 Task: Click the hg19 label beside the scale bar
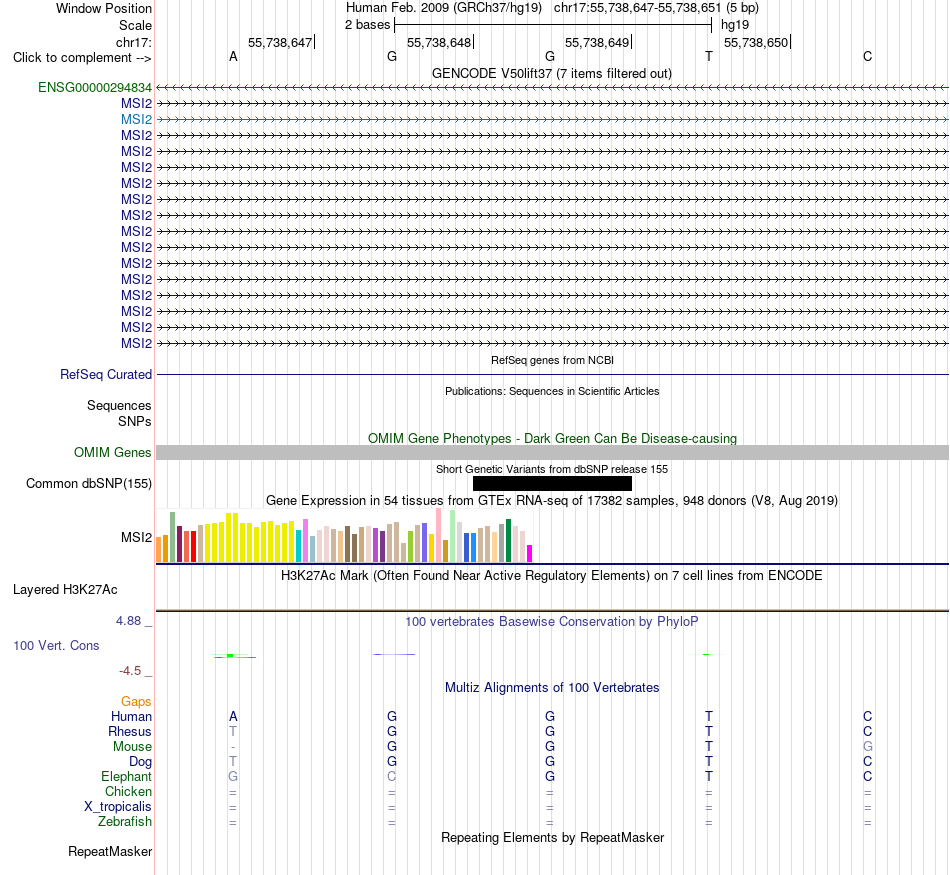click(x=734, y=25)
